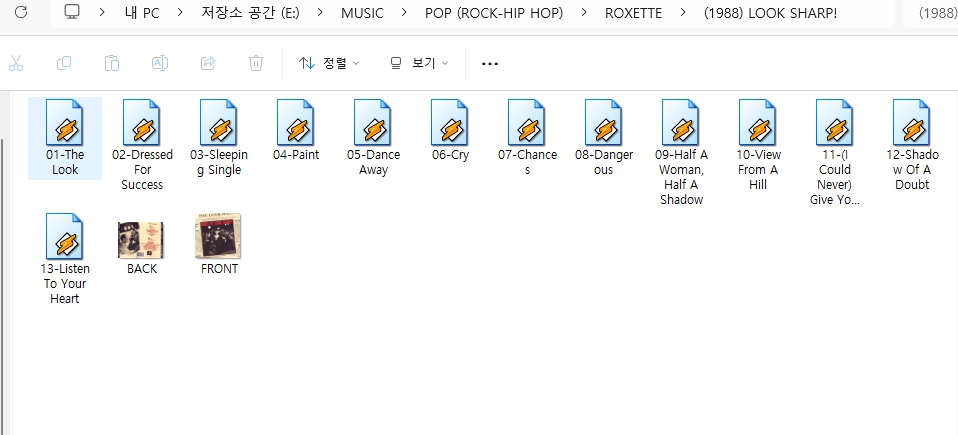Click the Delete trash can icon
The image size is (958, 435).
pos(256,63)
